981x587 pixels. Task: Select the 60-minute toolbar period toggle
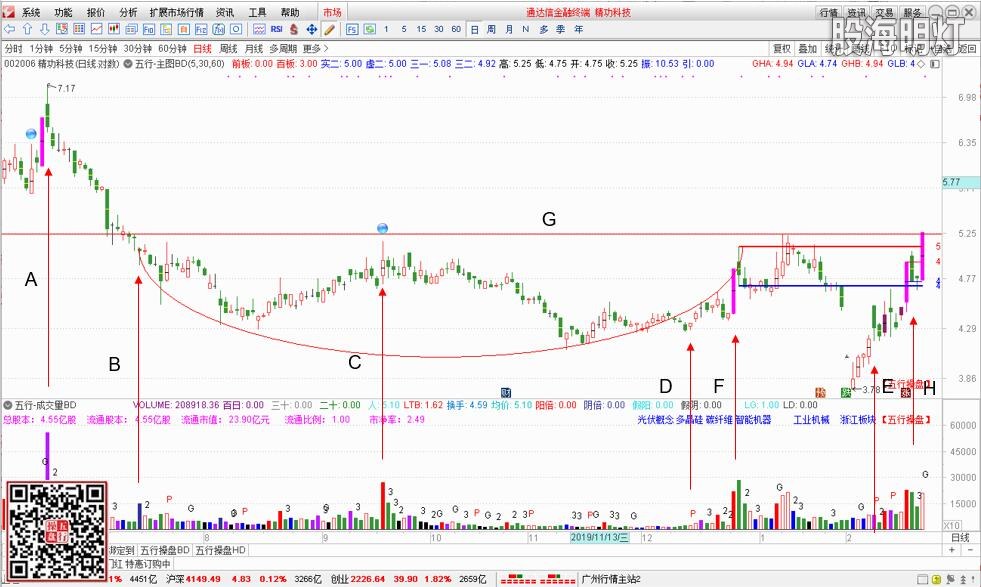pos(456,29)
